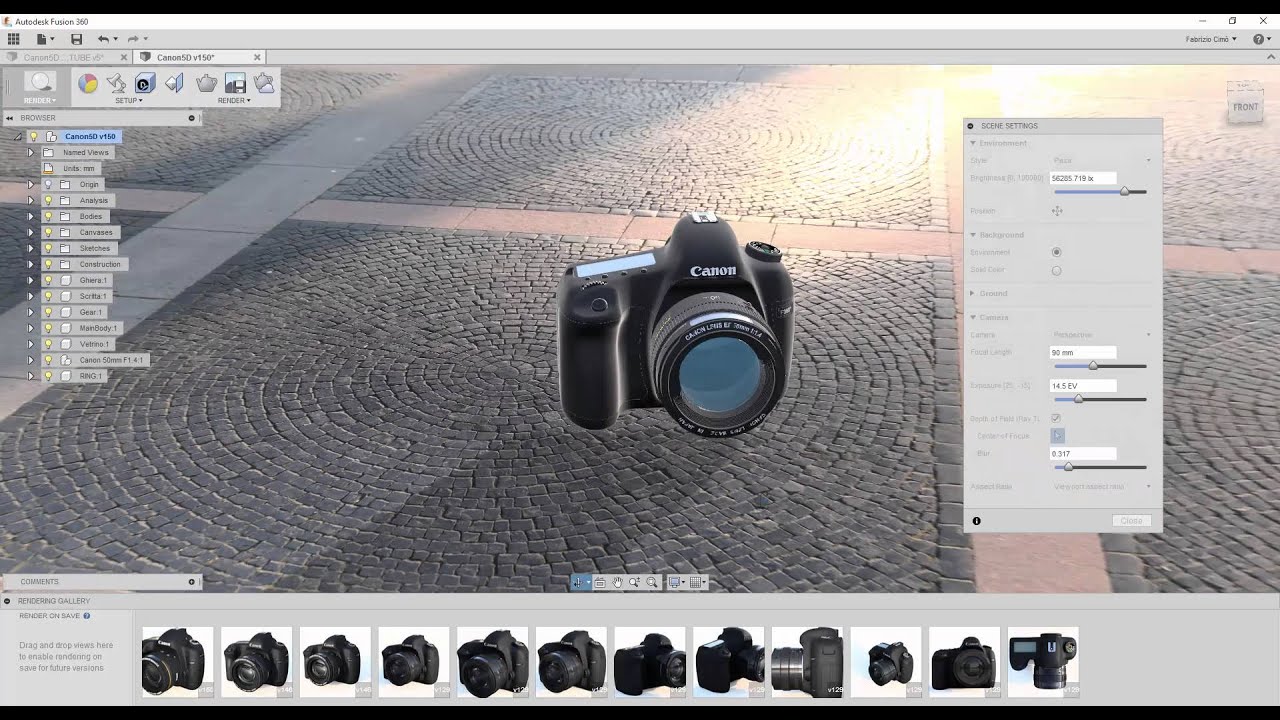Click the Center of Focus select button
This screenshot has width=1280, height=720.
pyautogui.click(x=1058, y=435)
